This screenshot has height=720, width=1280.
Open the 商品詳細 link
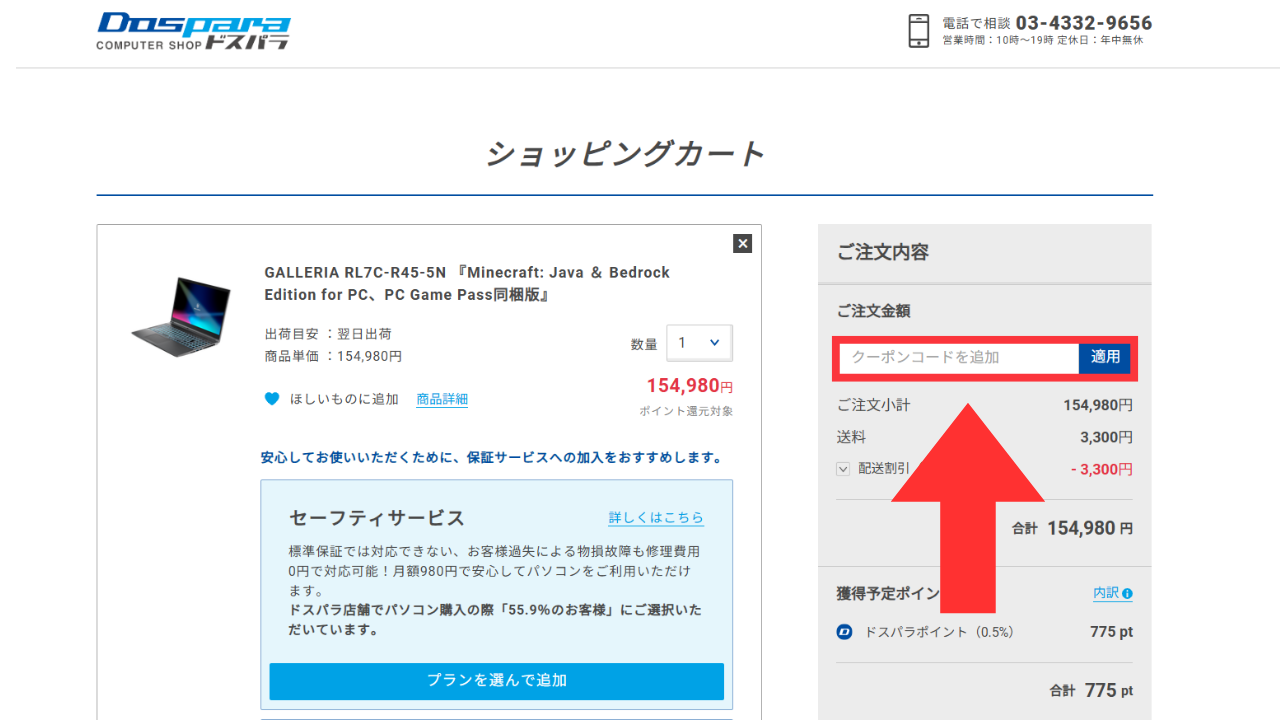click(442, 399)
